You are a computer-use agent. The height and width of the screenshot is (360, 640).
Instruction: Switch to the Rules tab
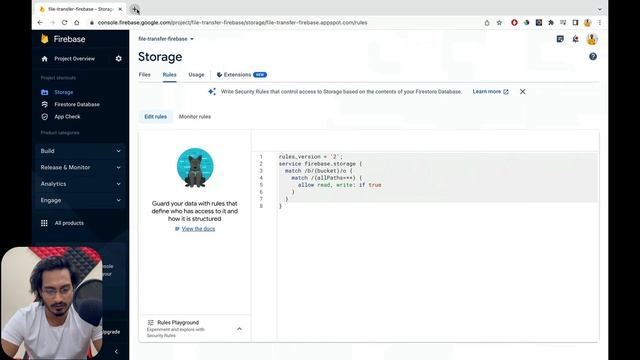[x=169, y=75]
